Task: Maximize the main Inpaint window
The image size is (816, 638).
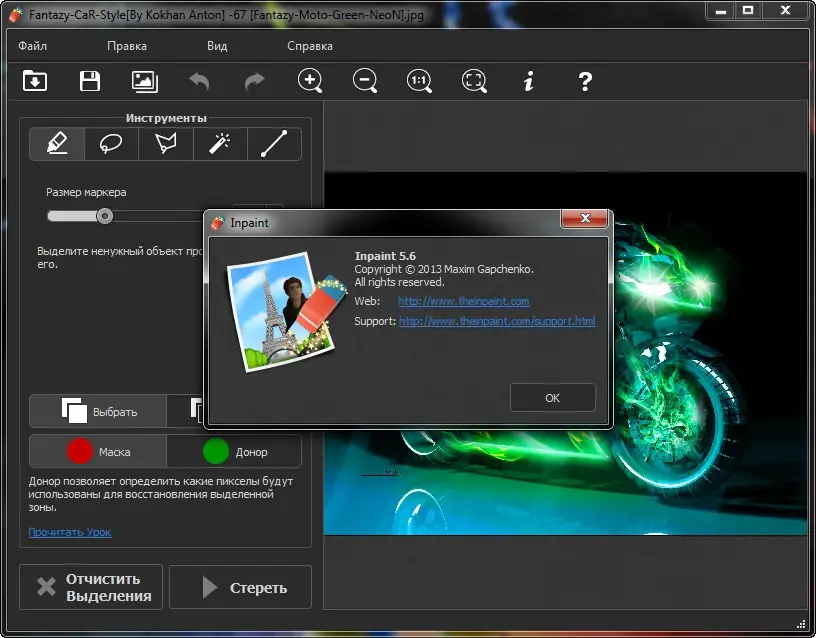Action: point(748,10)
